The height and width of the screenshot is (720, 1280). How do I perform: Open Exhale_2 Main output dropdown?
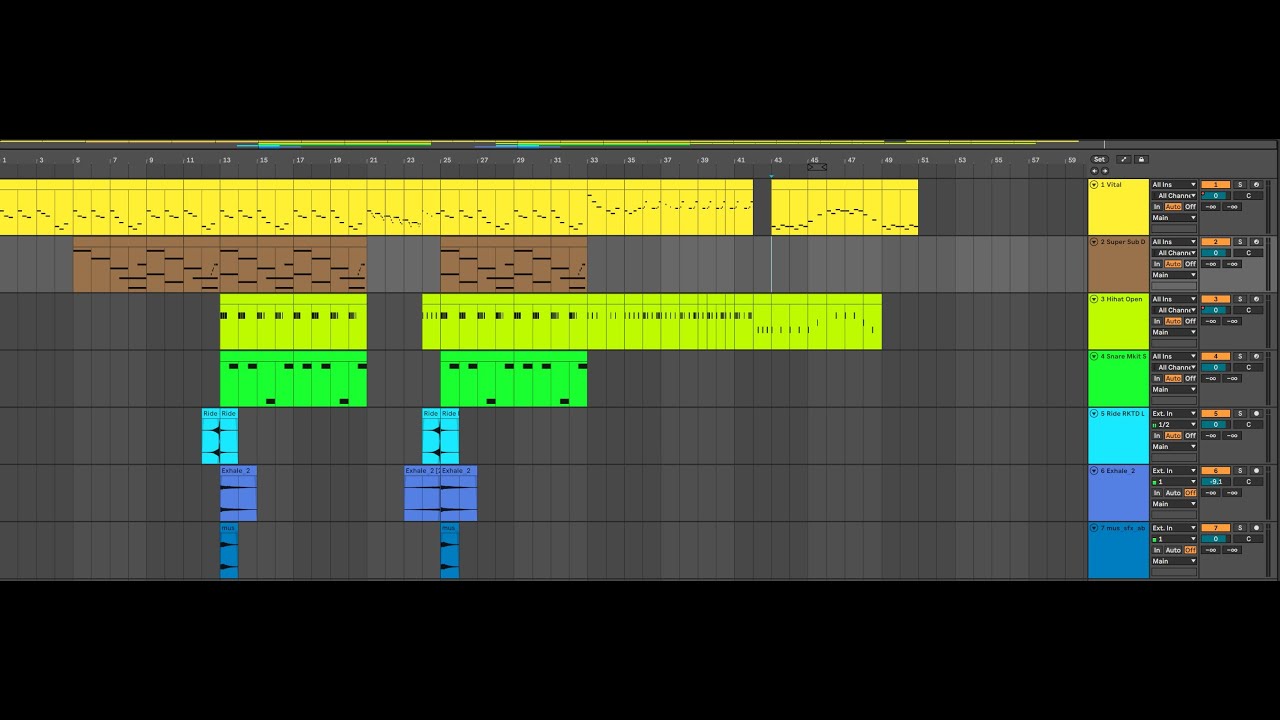tap(1174, 504)
